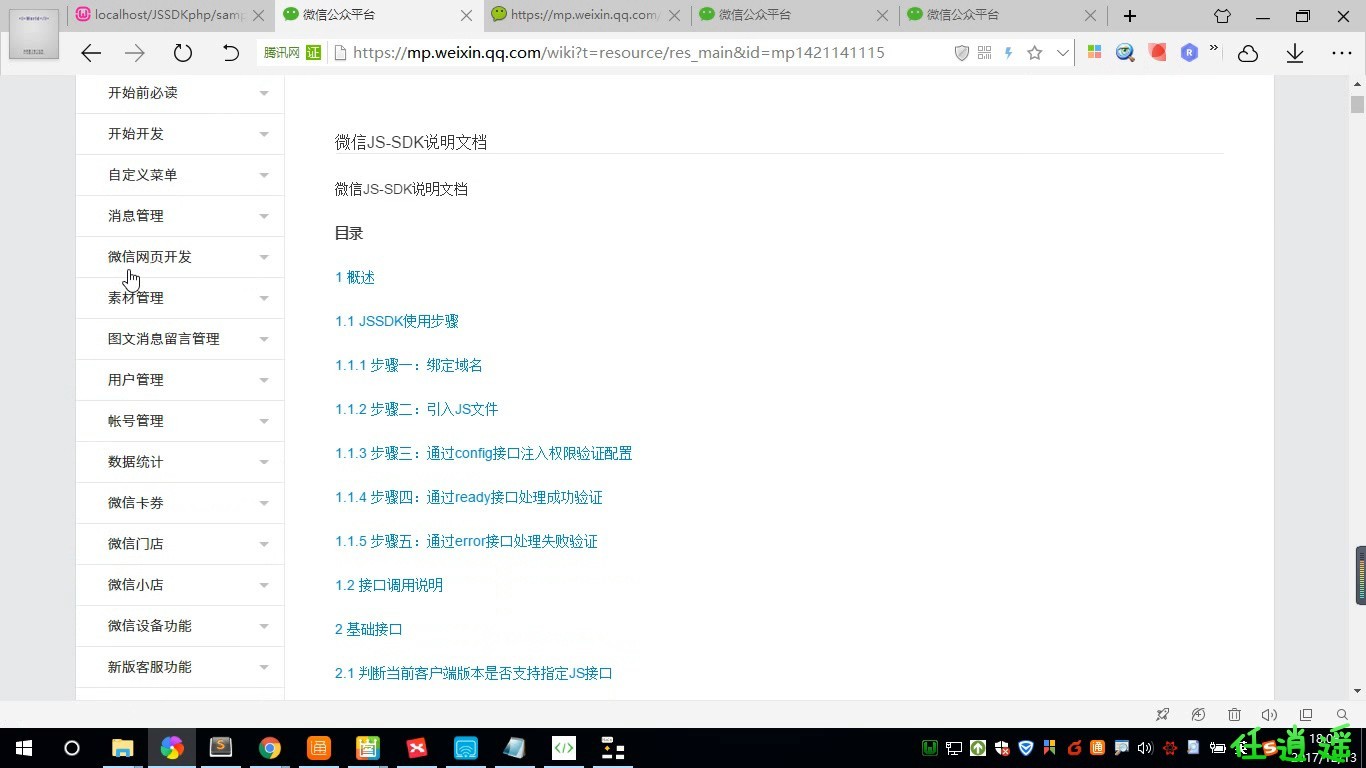The height and width of the screenshot is (768, 1366).
Task: Open the Windows Start menu
Action: [24, 748]
